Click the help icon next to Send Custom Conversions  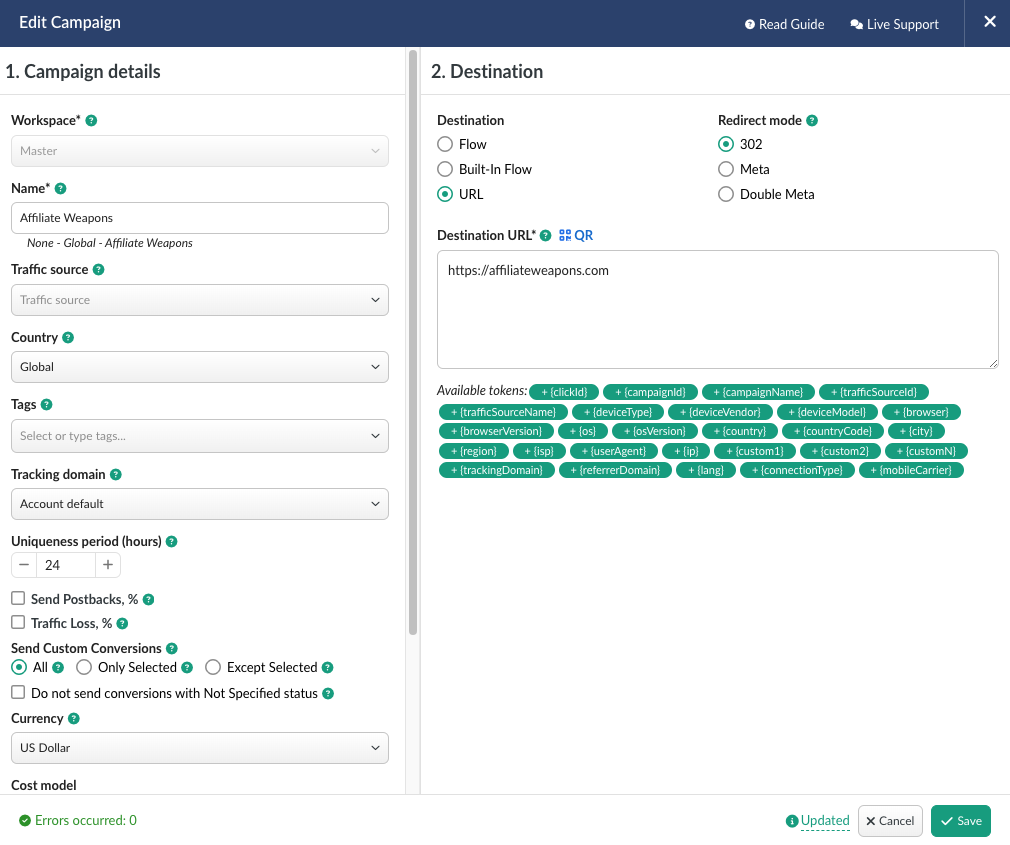click(x=171, y=649)
